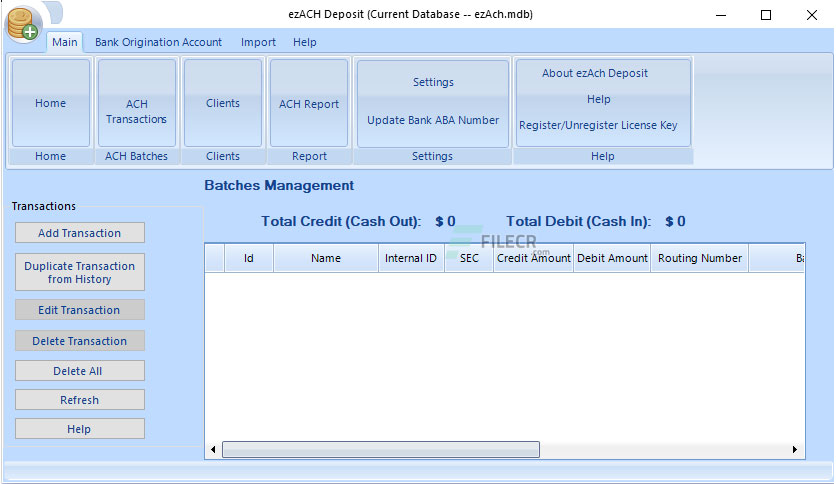836x484 pixels.
Task: Sort by the Routing Number column header
Action: click(x=700, y=258)
